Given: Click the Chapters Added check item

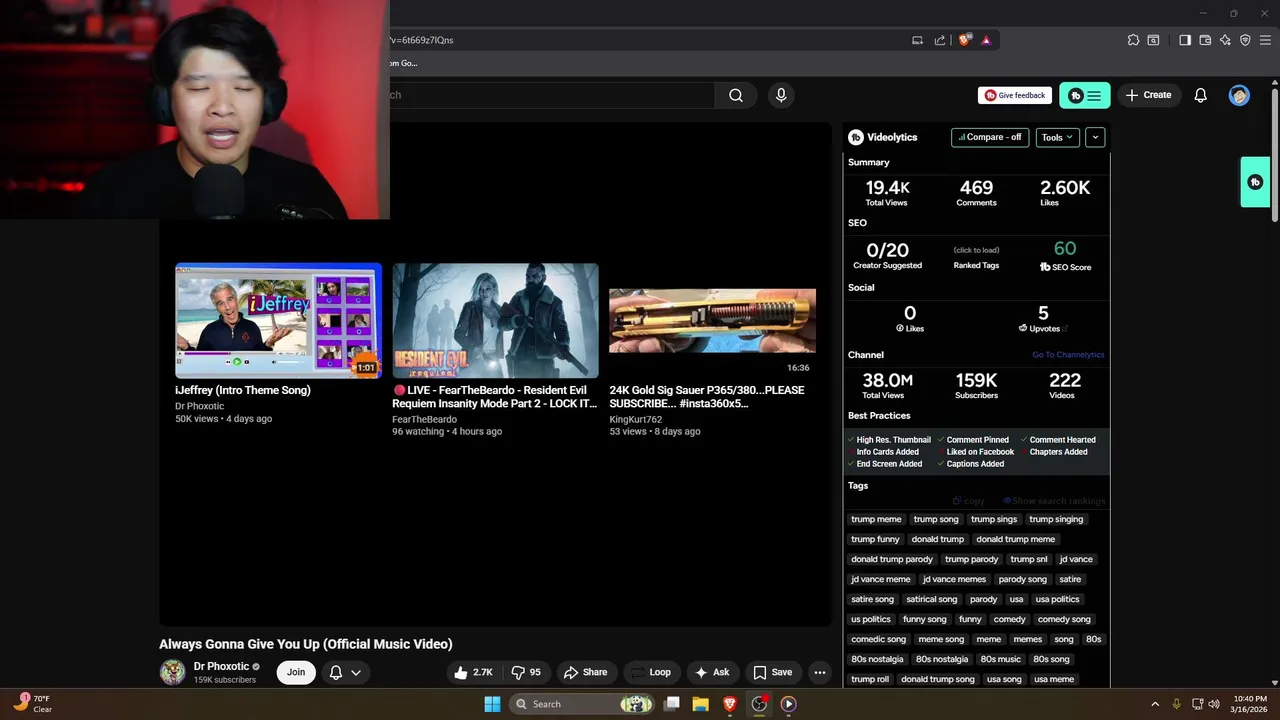Looking at the screenshot, I should tap(1054, 452).
